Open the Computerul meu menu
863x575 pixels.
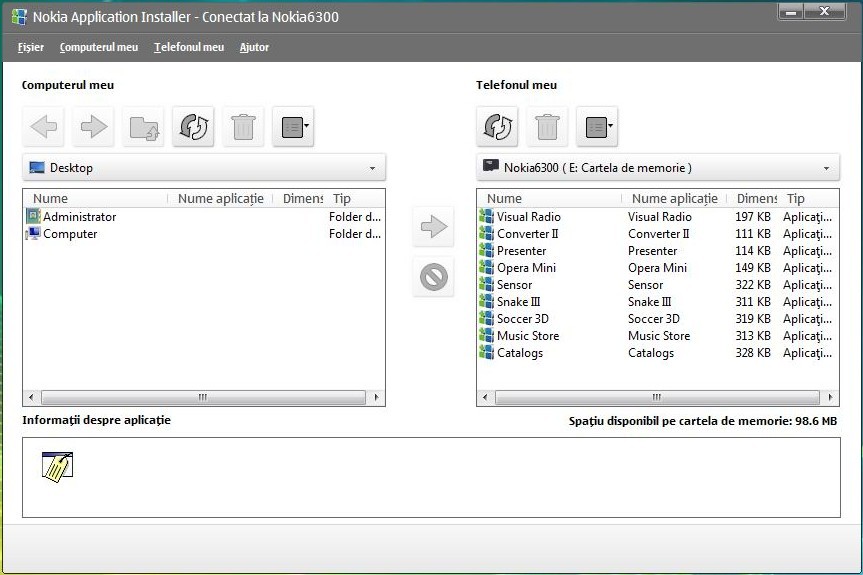99,47
